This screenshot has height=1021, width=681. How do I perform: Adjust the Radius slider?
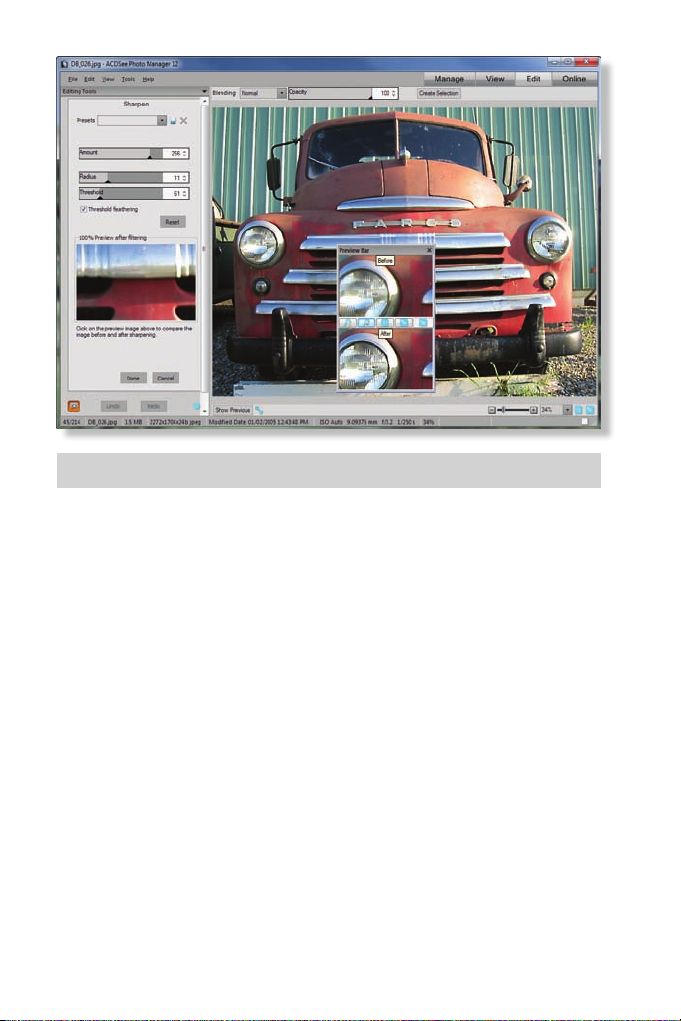tap(121, 177)
